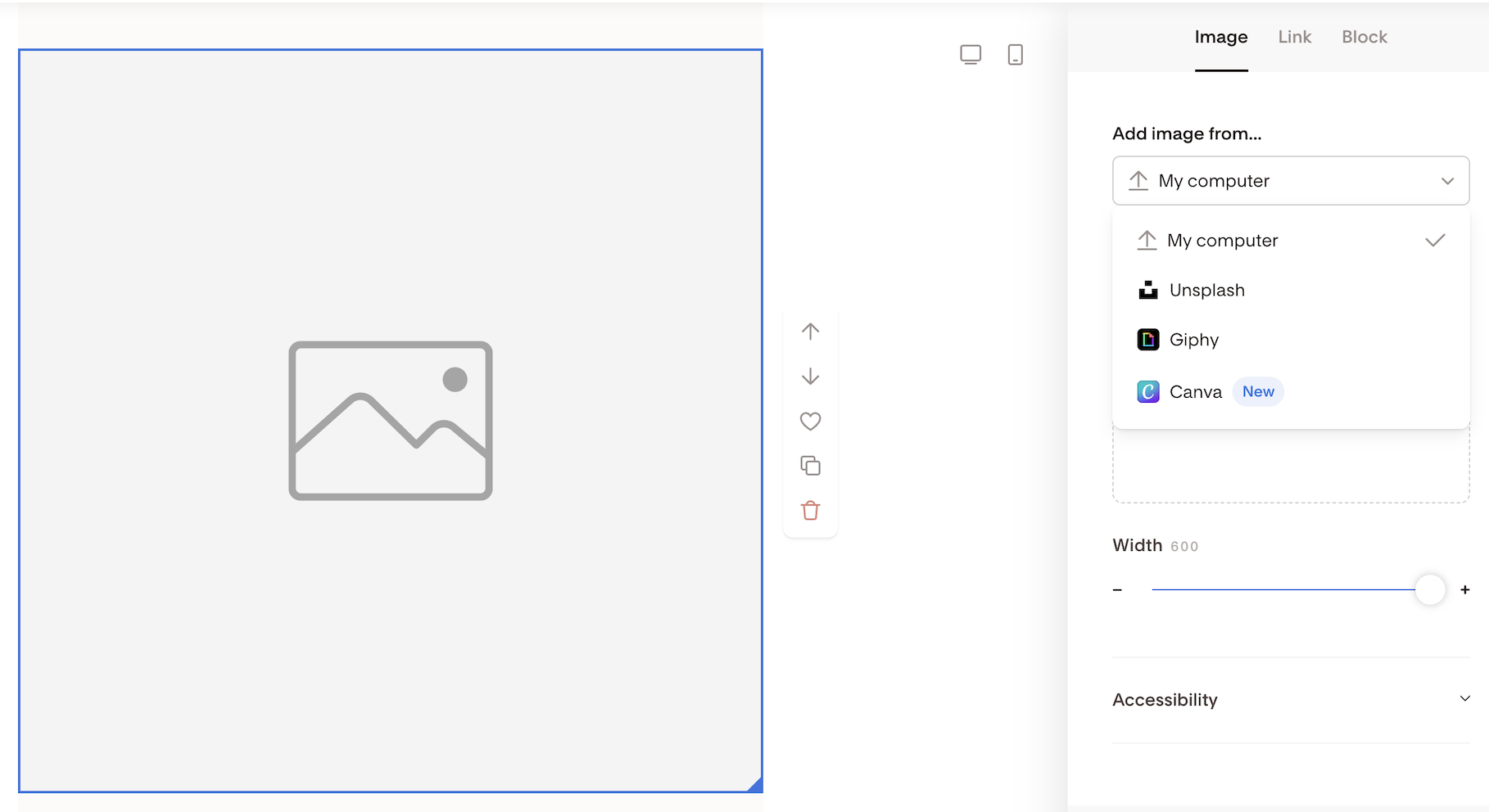Viewport: 1489px width, 812px height.
Task: Collapse the My computer source dropdown
Action: pos(1291,181)
